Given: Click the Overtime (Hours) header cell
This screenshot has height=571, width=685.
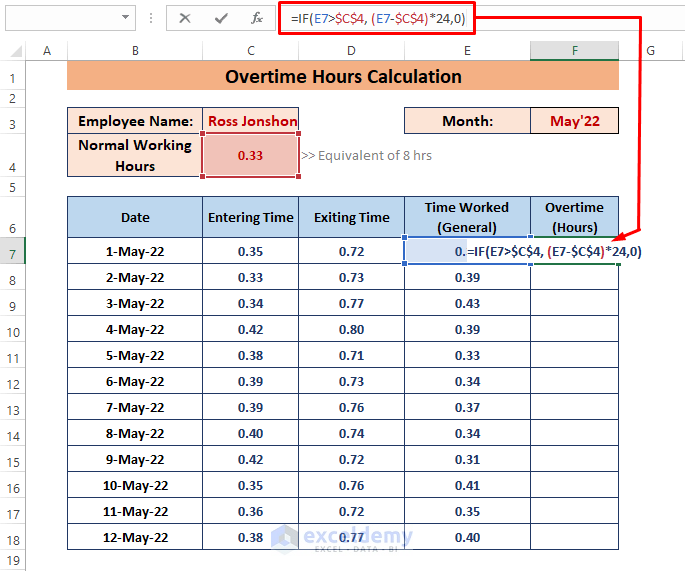Looking at the screenshot, I should click(574, 217).
